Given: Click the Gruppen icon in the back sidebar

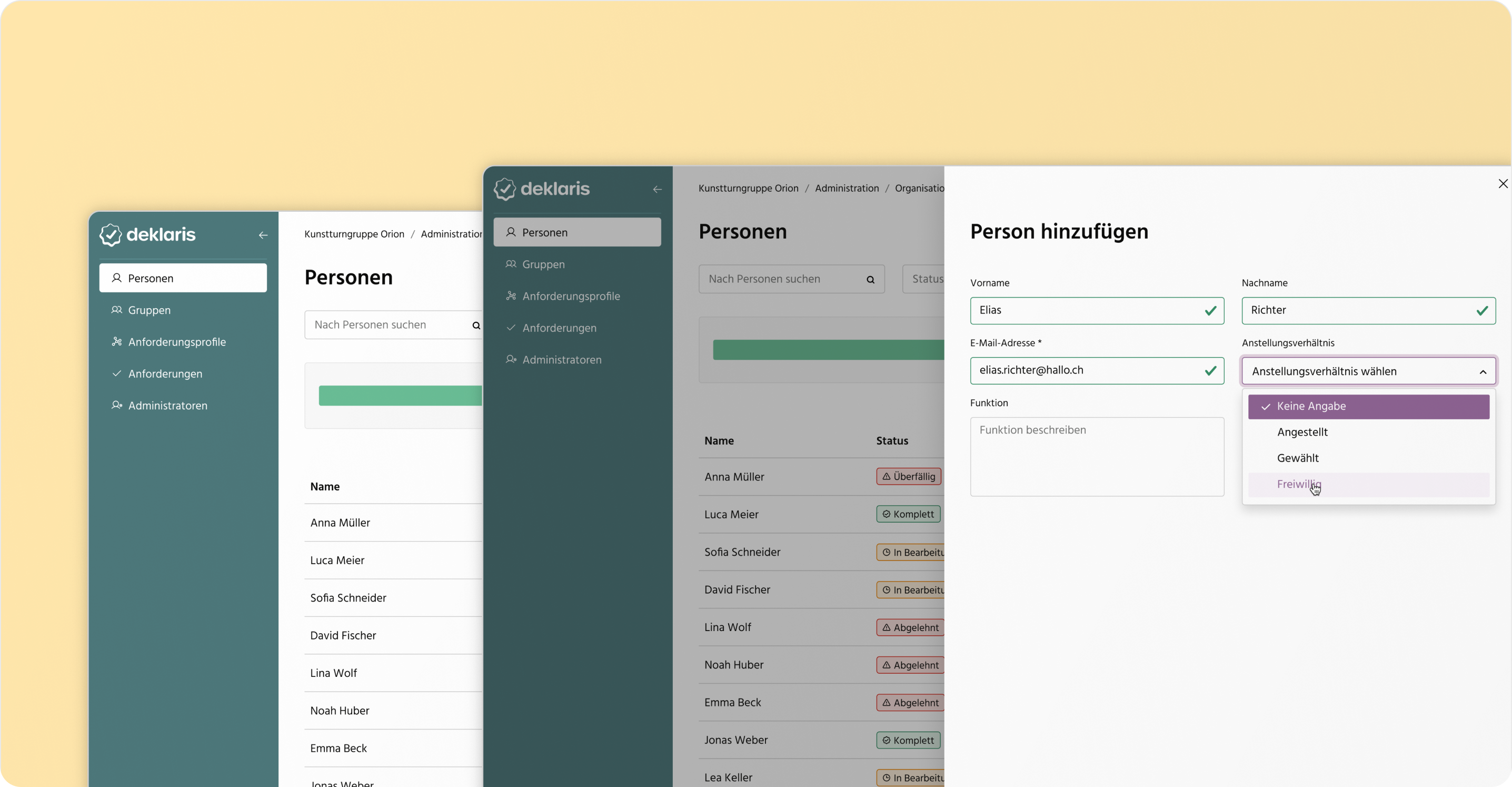Looking at the screenshot, I should click(116, 310).
